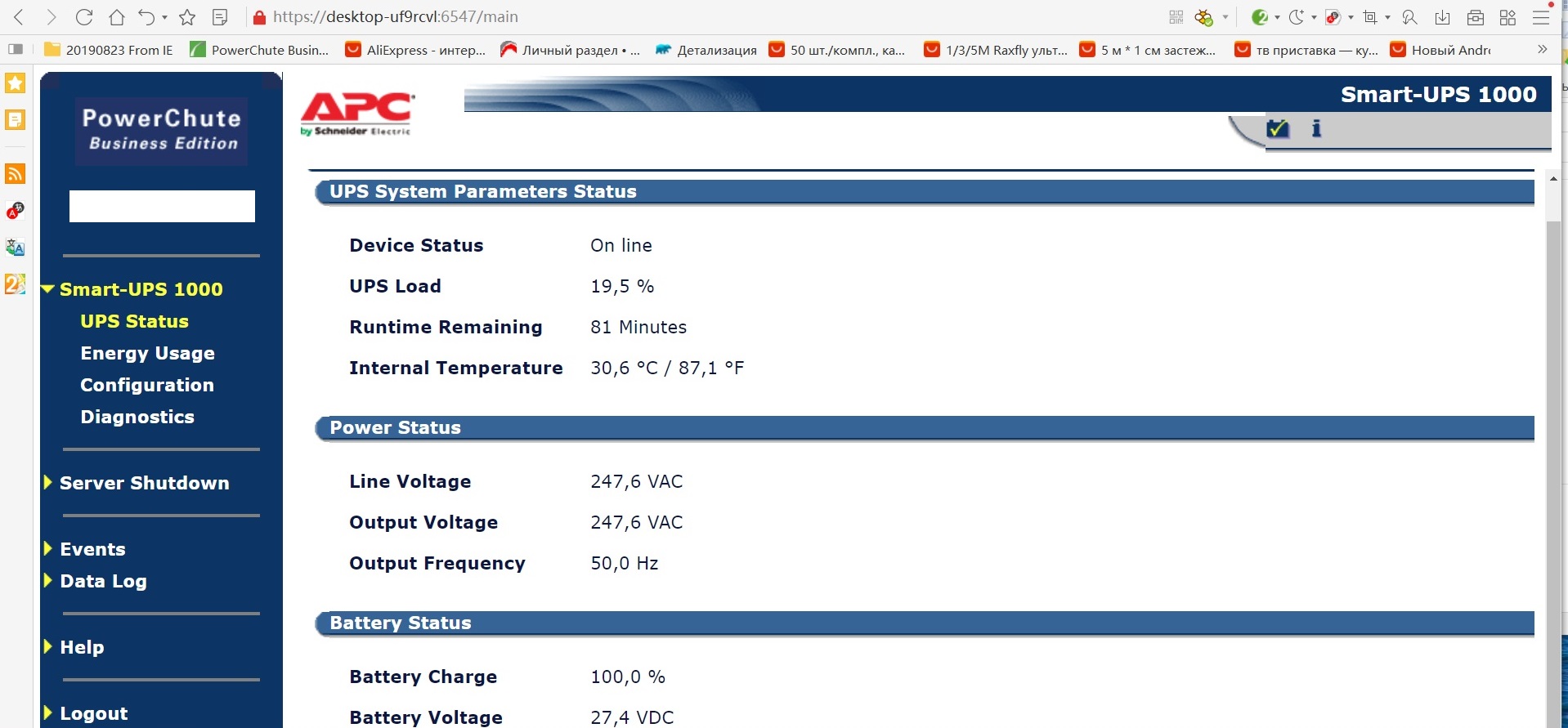Image resolution: width=1568 pixels, height=728 pixels.
Task: Click the sidebar favorites star icon
Action: 16,83
